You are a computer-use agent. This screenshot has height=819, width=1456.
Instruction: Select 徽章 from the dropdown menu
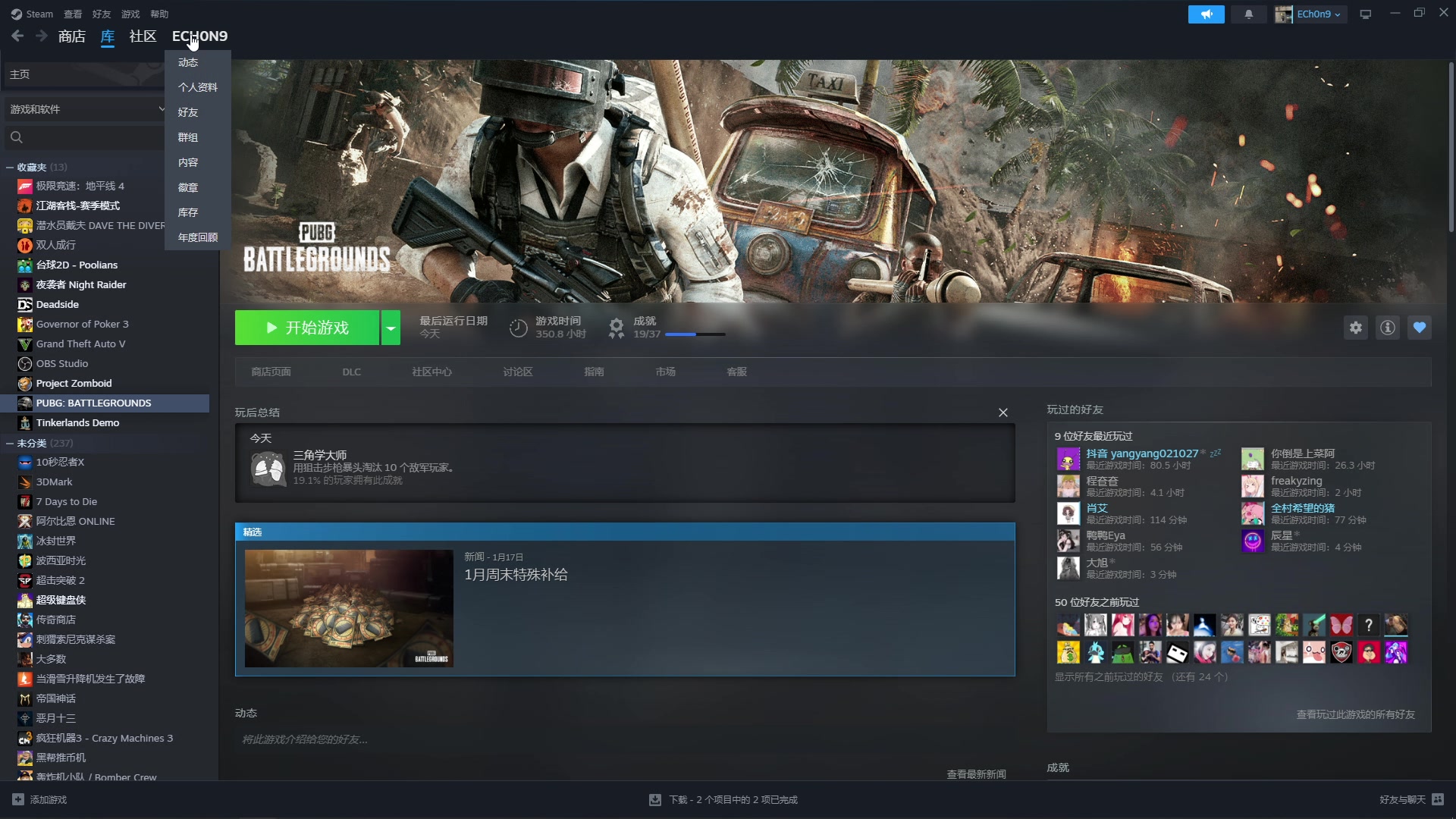tap(198, 187)
